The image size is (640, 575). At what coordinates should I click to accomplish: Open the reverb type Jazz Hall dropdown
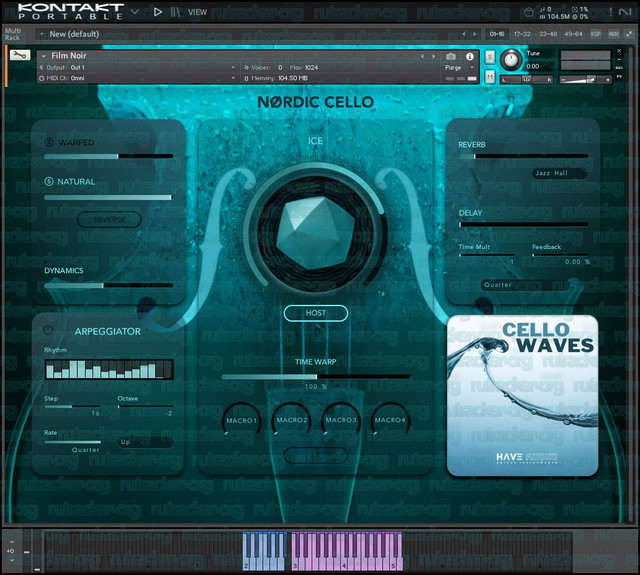click(559, 173)
